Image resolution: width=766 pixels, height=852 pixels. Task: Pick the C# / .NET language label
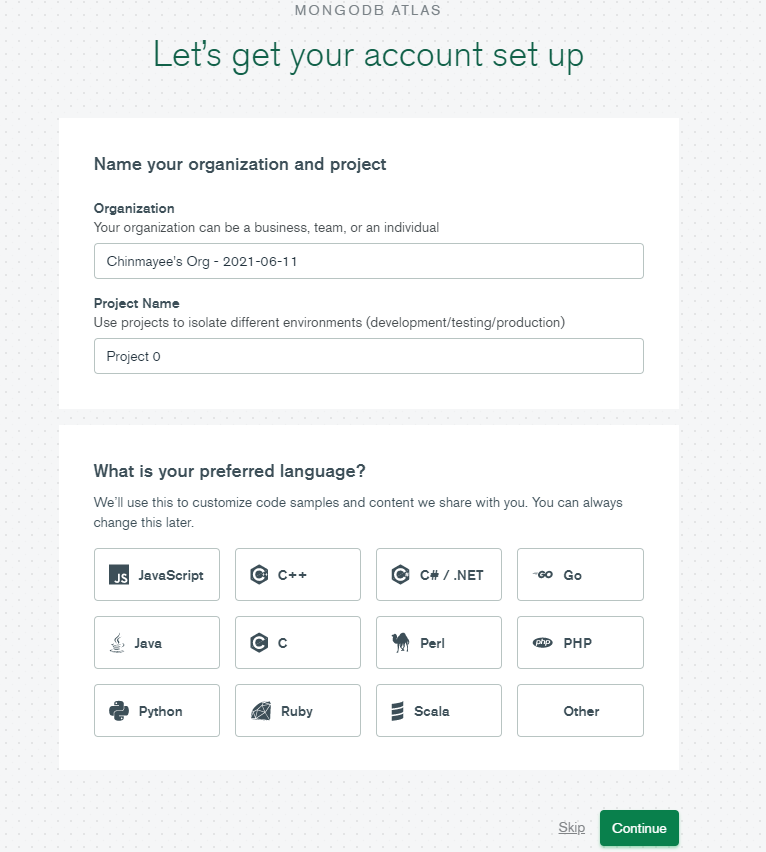(451, 575)
